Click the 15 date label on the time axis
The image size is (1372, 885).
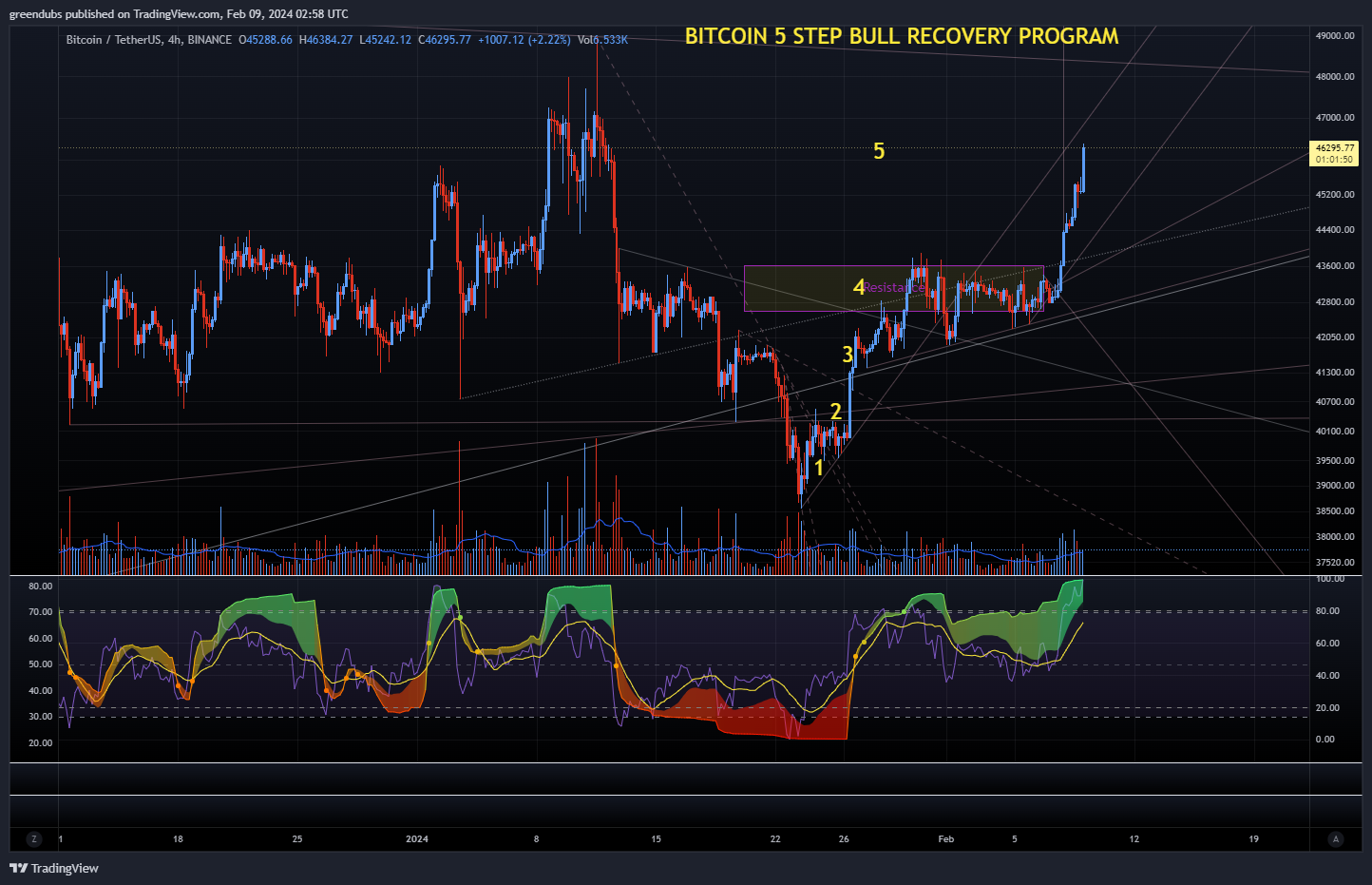point(656,838)
